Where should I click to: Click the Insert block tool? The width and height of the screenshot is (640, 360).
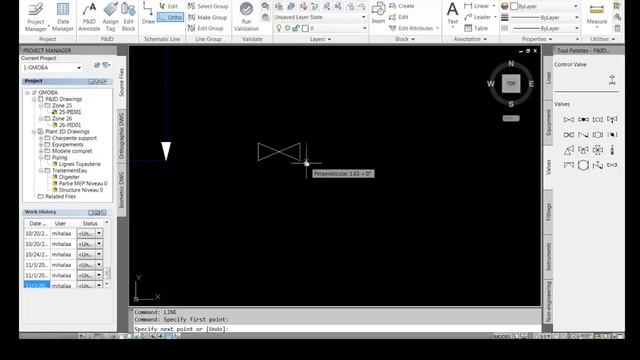pos(378,13)
